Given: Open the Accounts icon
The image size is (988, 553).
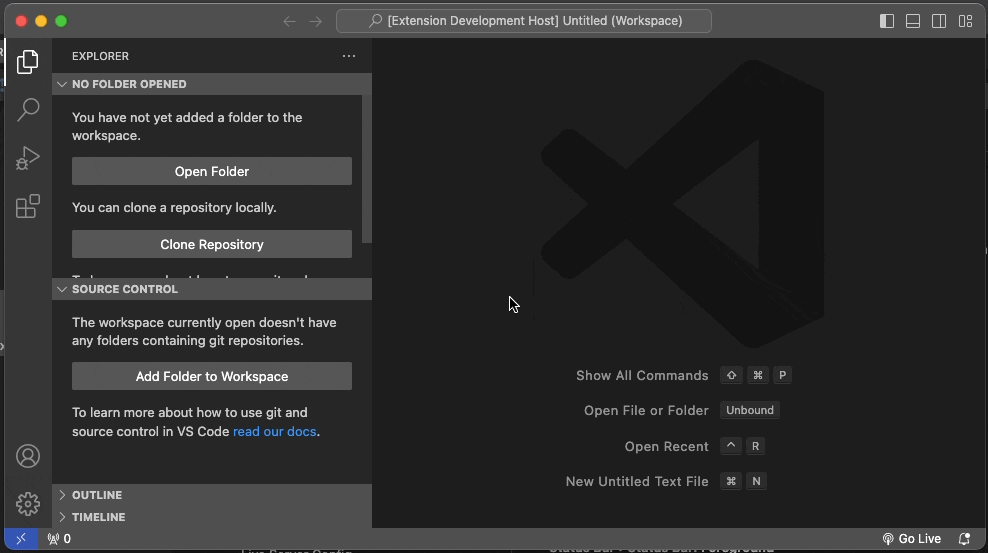Looking at the screenshot, I should click(x=28, y=456).
